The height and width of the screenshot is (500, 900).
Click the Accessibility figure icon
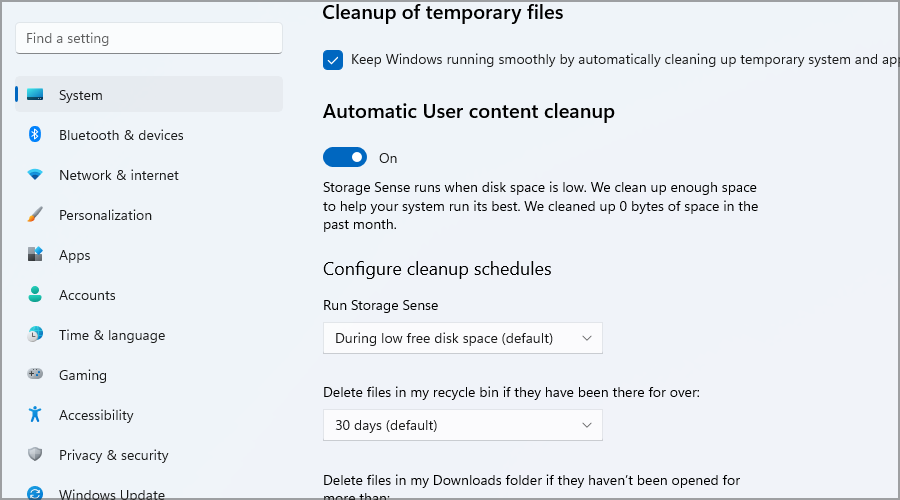click(x=36, y=415)
